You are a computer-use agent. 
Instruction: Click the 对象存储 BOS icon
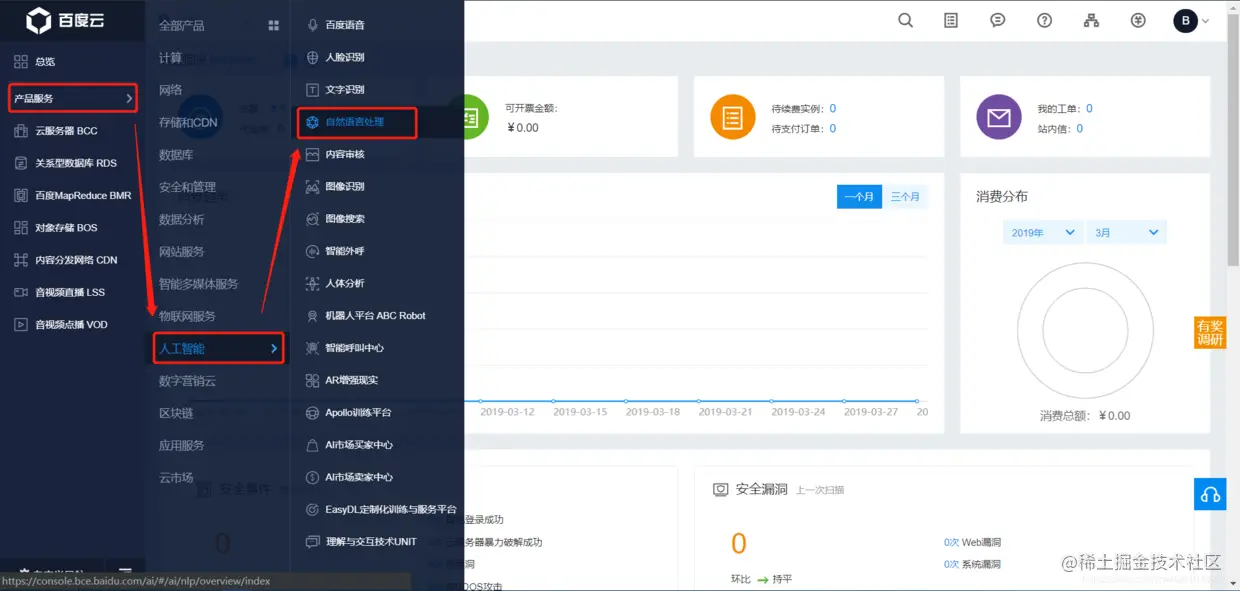click(x=20, y=227)
